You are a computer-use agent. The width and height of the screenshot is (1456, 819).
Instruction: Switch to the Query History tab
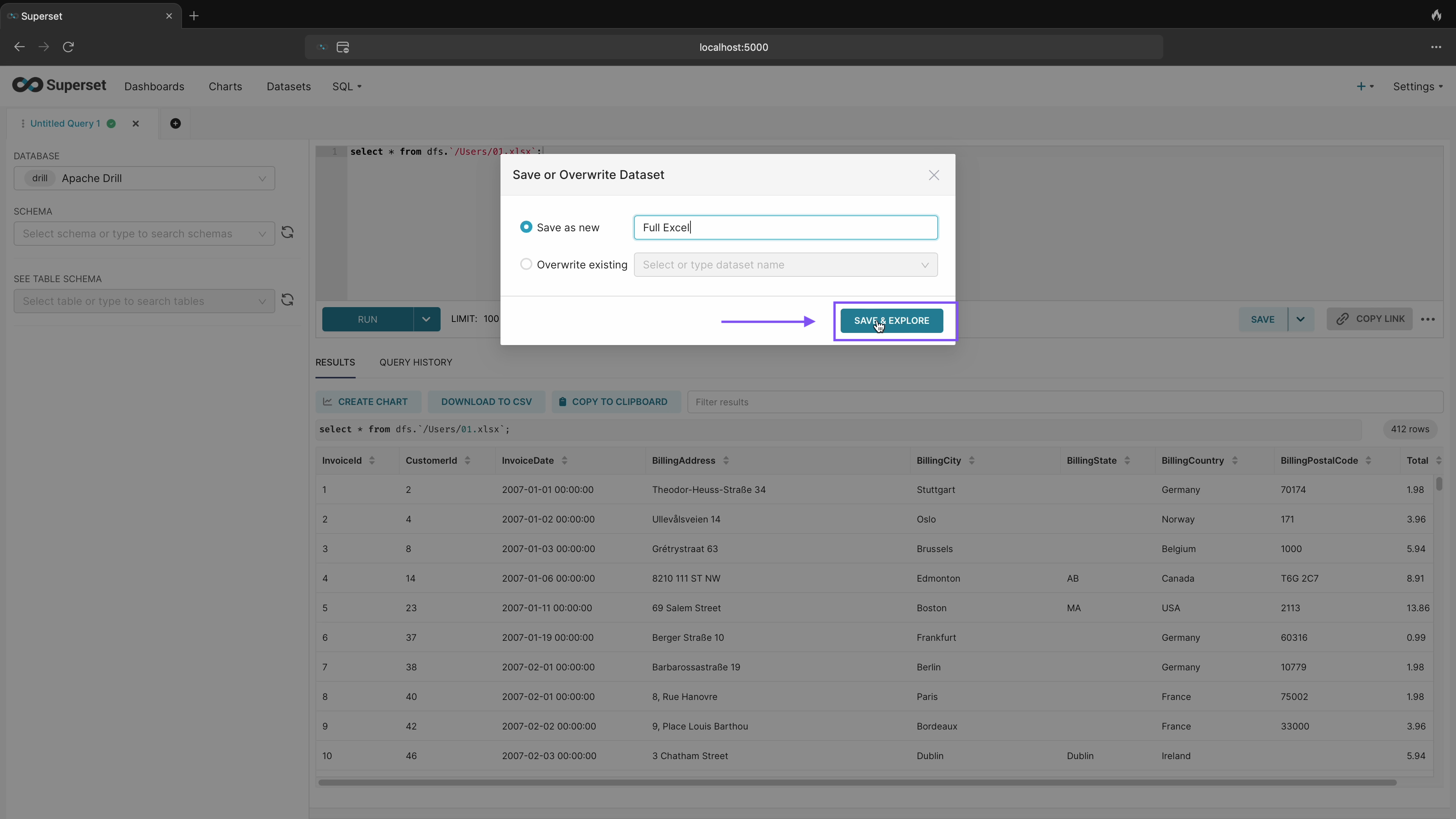click(416, 362)
